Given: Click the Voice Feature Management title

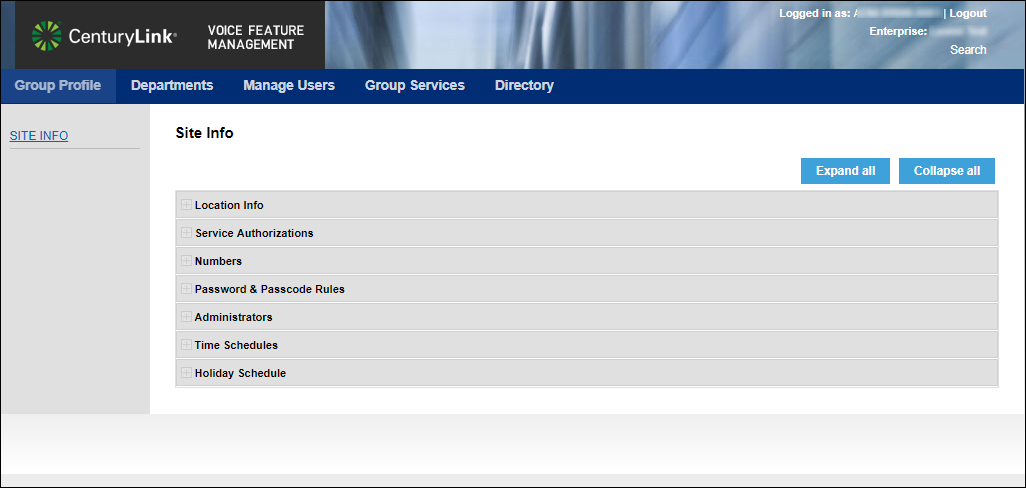Looking at the screenshot, I should pos(256,37).
